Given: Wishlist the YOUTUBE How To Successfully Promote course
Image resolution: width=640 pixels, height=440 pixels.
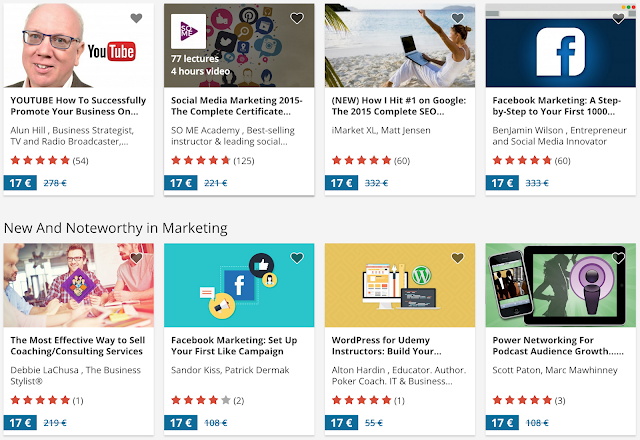Looking at the screenshot, I should (x=136, y=18).
